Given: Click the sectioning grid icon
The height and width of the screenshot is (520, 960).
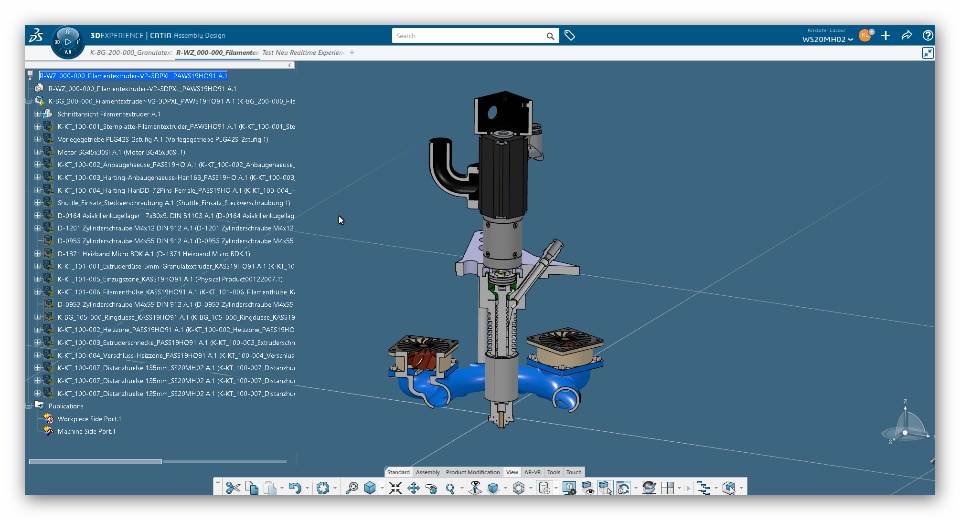Looking at the screenshot, I should (667, 488).
